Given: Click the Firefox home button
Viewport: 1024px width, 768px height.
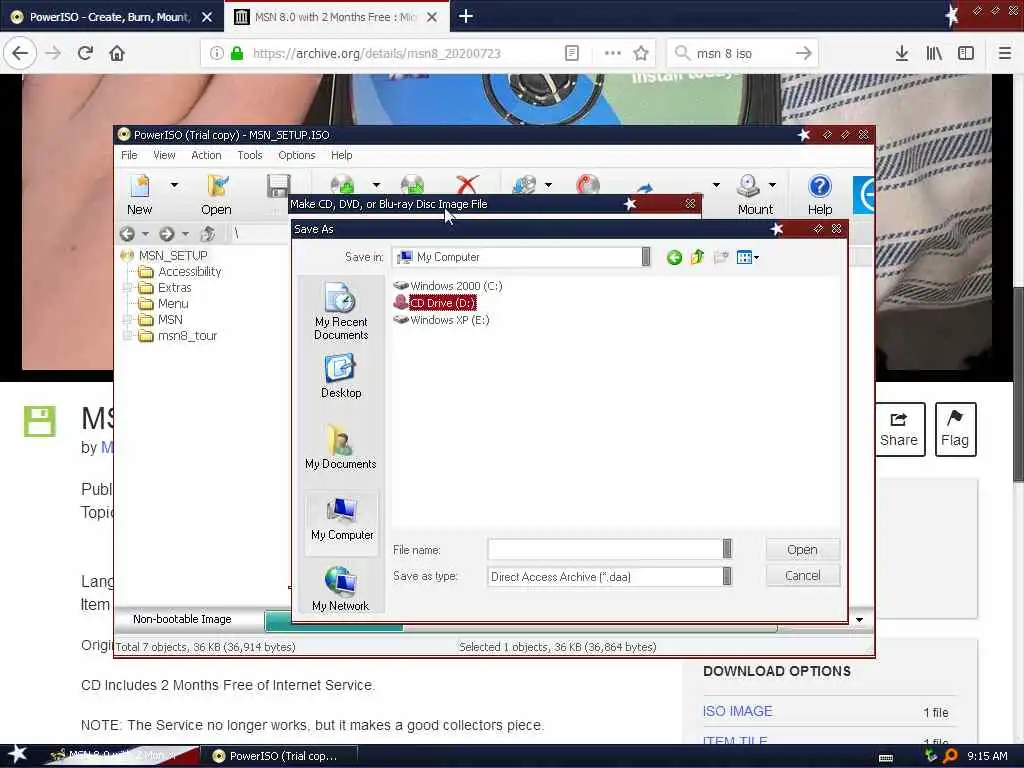Looking at the screenshot, I should coord(117,53).
